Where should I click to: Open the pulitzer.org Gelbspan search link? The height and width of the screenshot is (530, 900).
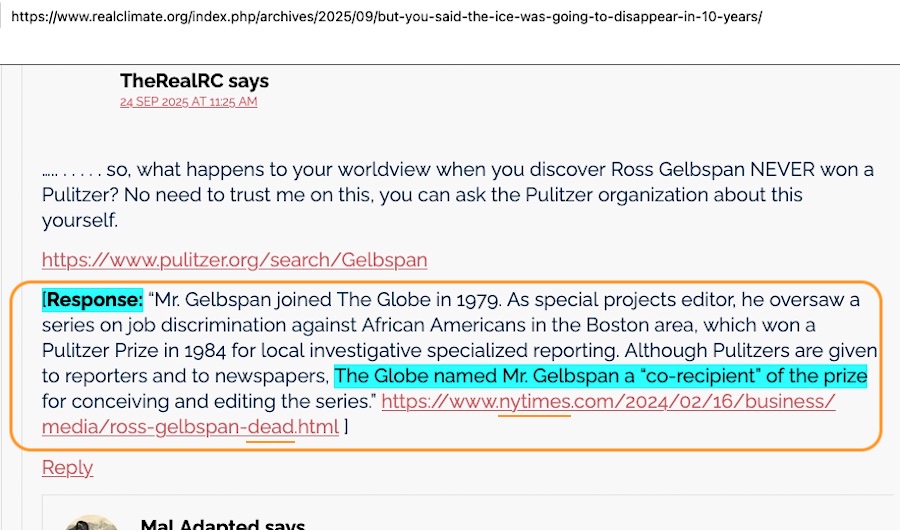234,260
